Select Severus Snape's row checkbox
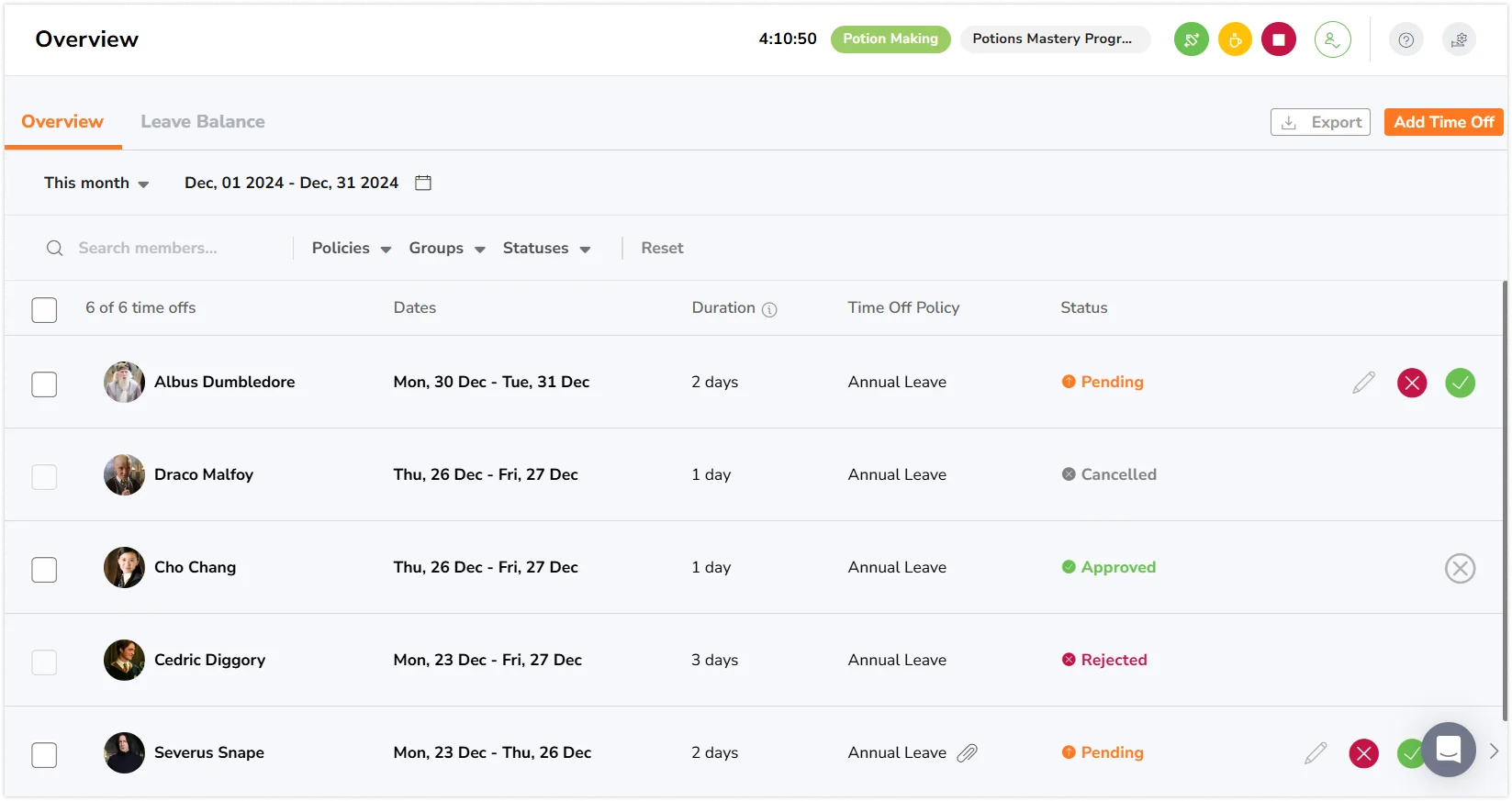The height and width of the screenshot is (801, 1512). click(44, 754)
